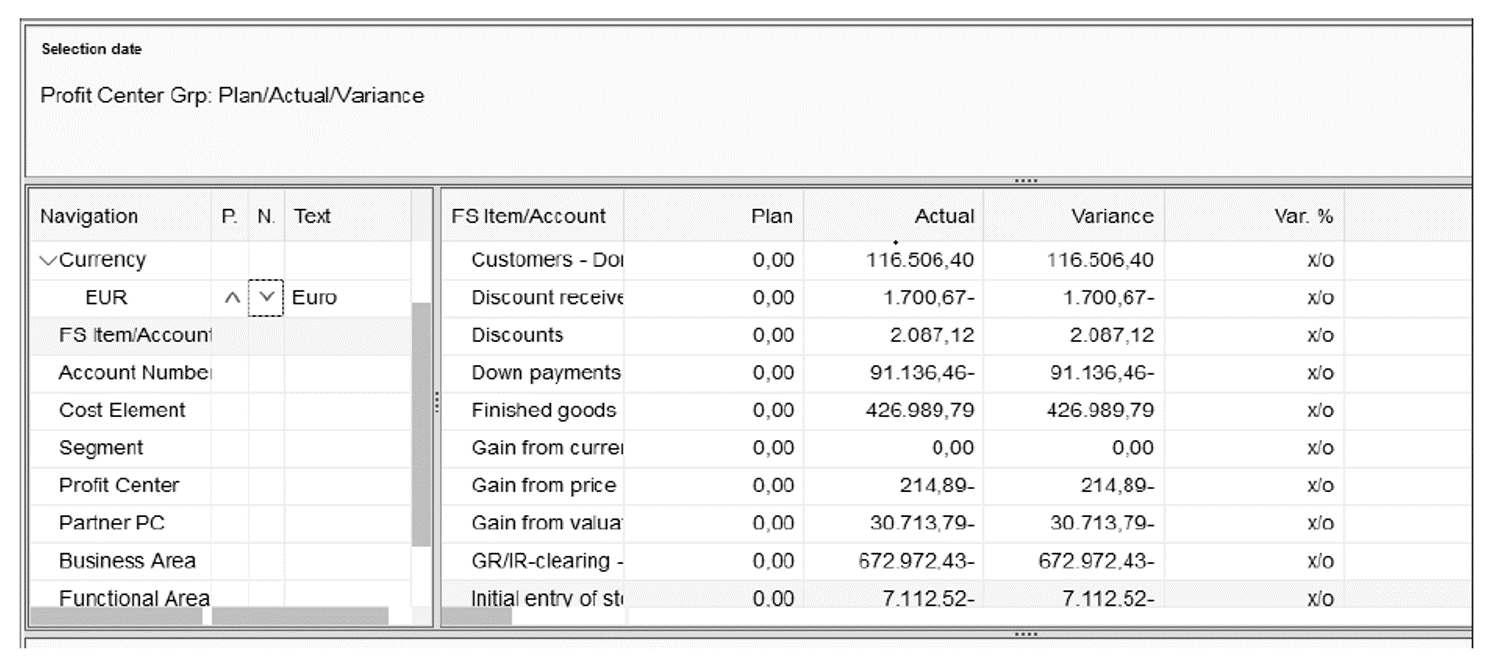The height and width of the screenshot is (663, 1493).
Task: Click the vertical scrollbar in Navigation panel
Action: (x=421, y=423)
